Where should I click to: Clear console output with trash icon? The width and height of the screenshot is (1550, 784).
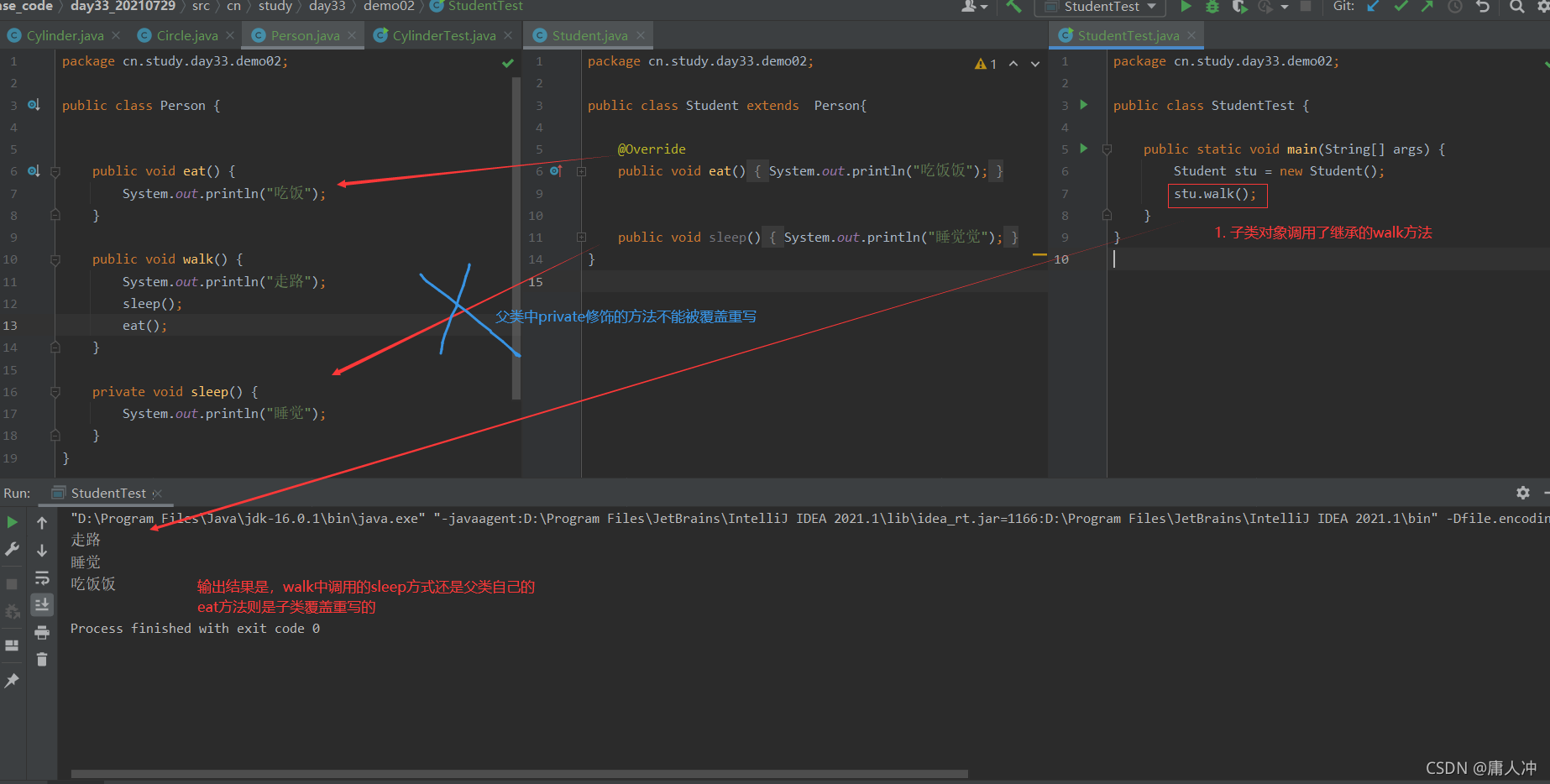pos(42,660)
